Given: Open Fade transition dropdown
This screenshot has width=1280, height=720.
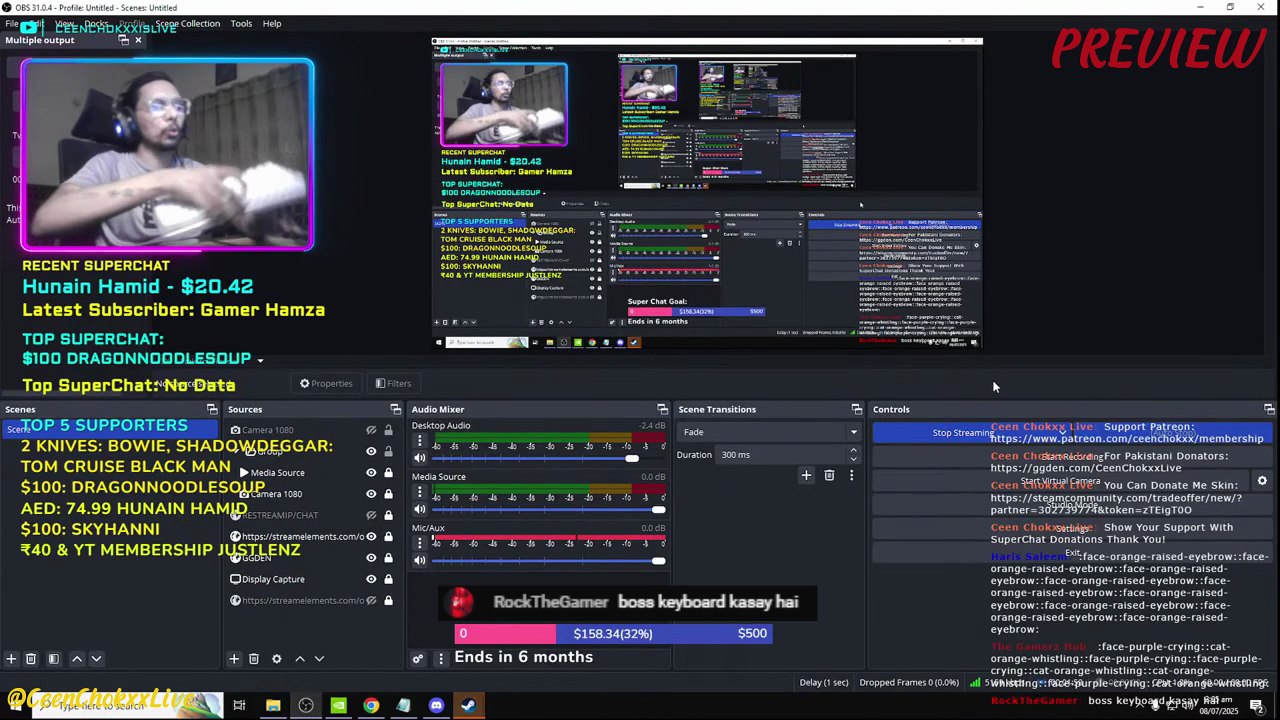Looking at the screenshot, I should pos(768,432).
